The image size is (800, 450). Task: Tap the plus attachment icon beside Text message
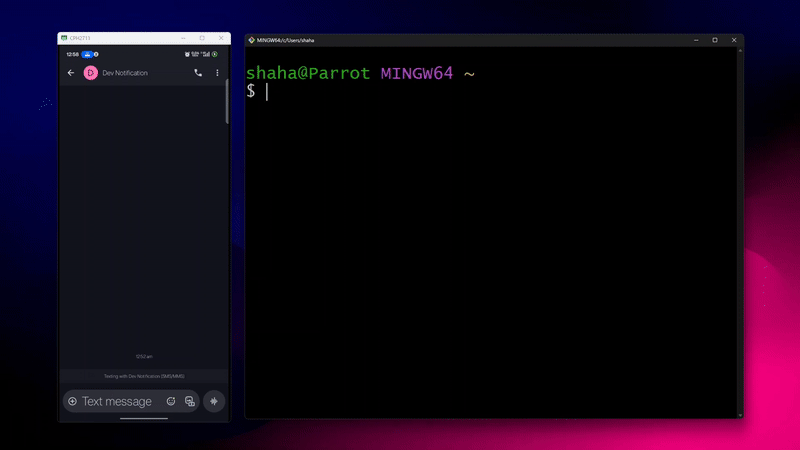point(72,401)
